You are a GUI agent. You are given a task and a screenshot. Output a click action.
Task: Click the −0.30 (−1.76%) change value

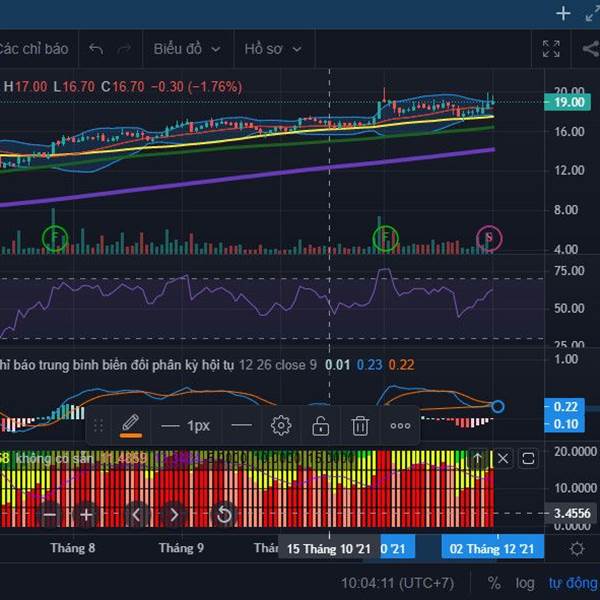pos(197,86)
